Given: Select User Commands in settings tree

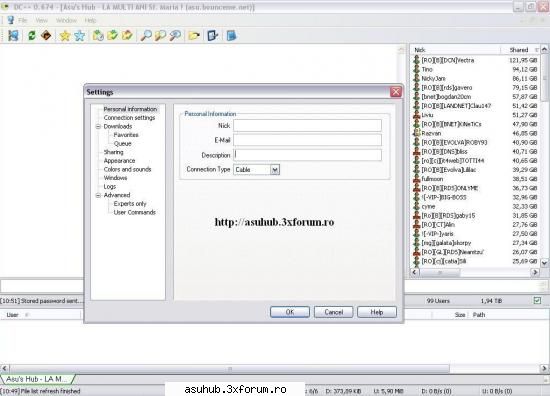Looking at the screenshot, I should (134, 212).
